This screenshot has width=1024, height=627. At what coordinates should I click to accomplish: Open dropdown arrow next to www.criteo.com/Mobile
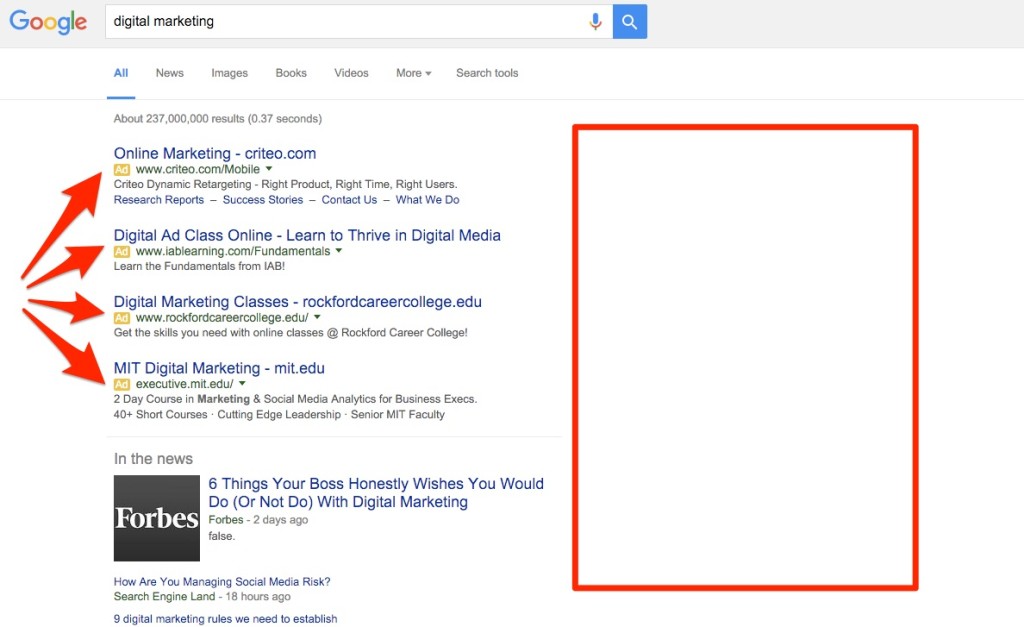pos(269,170)
